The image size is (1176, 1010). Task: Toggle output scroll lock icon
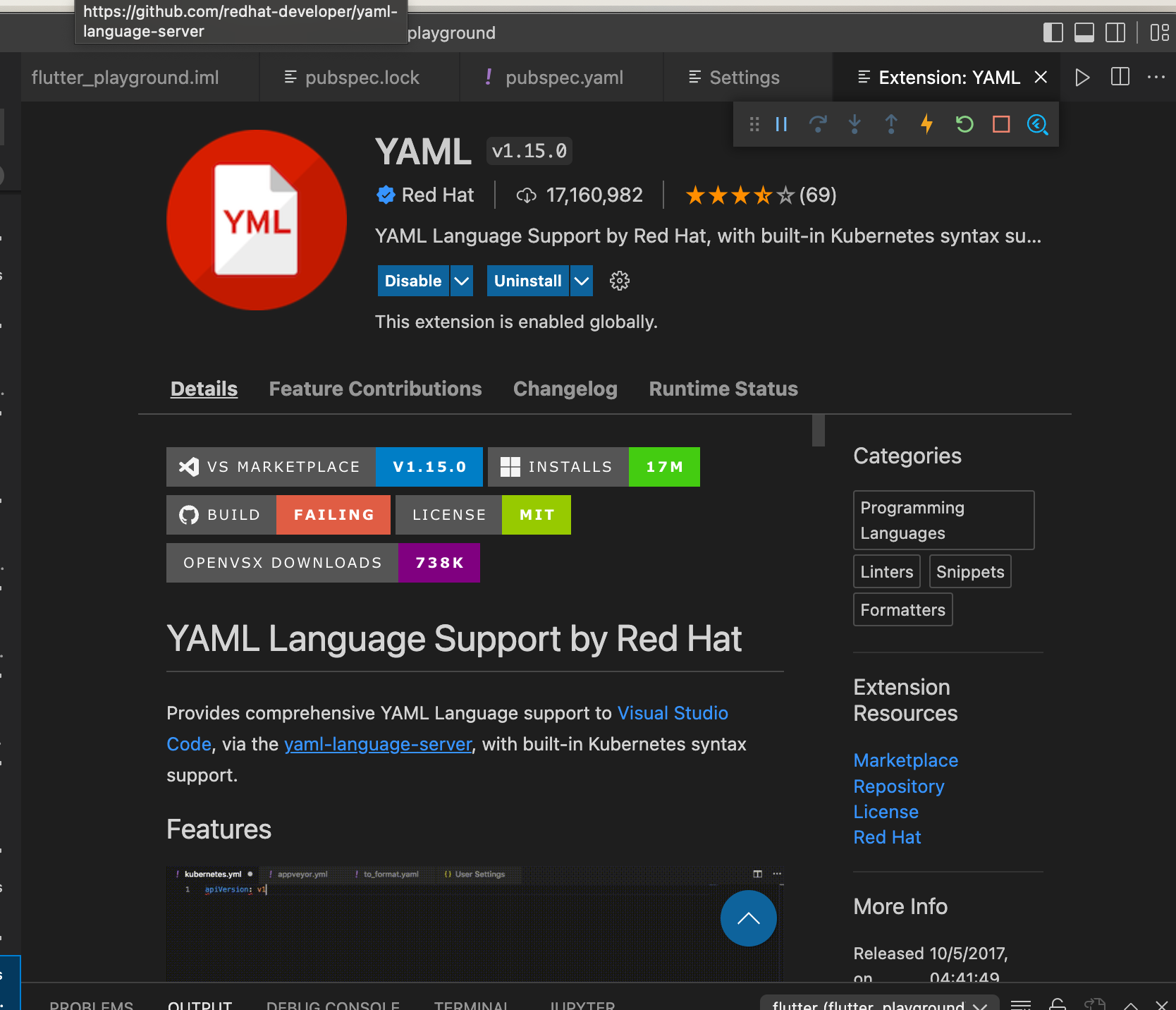pyautogui.click(x=1058, y=1004)
